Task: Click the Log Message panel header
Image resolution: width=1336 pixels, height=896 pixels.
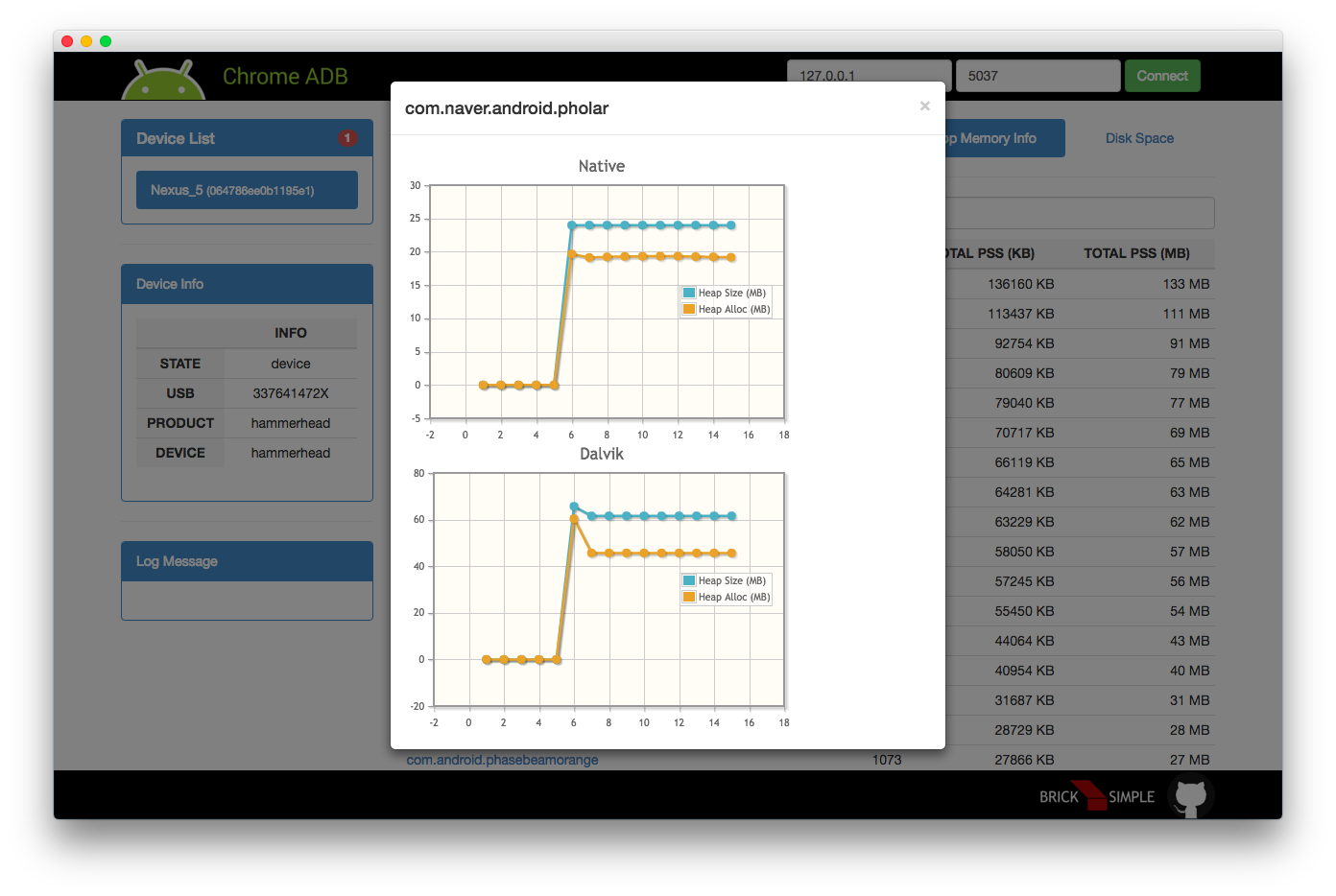Action: [x=247, y=561]
